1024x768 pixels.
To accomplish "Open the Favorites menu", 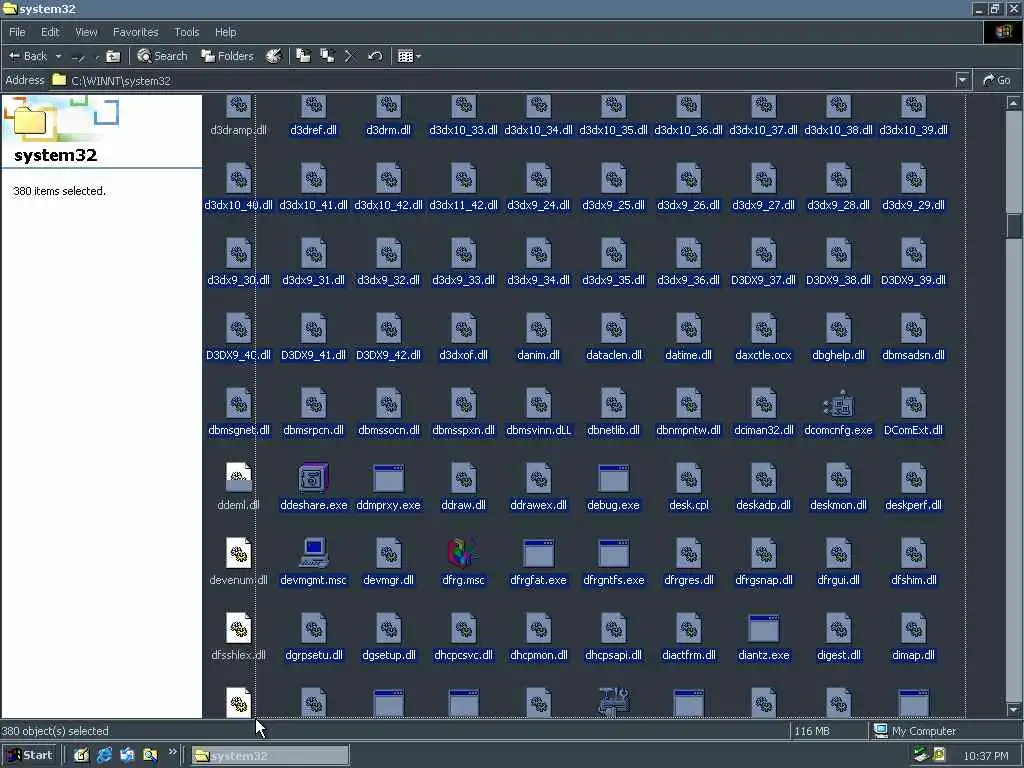I will (x=135, y=32).
